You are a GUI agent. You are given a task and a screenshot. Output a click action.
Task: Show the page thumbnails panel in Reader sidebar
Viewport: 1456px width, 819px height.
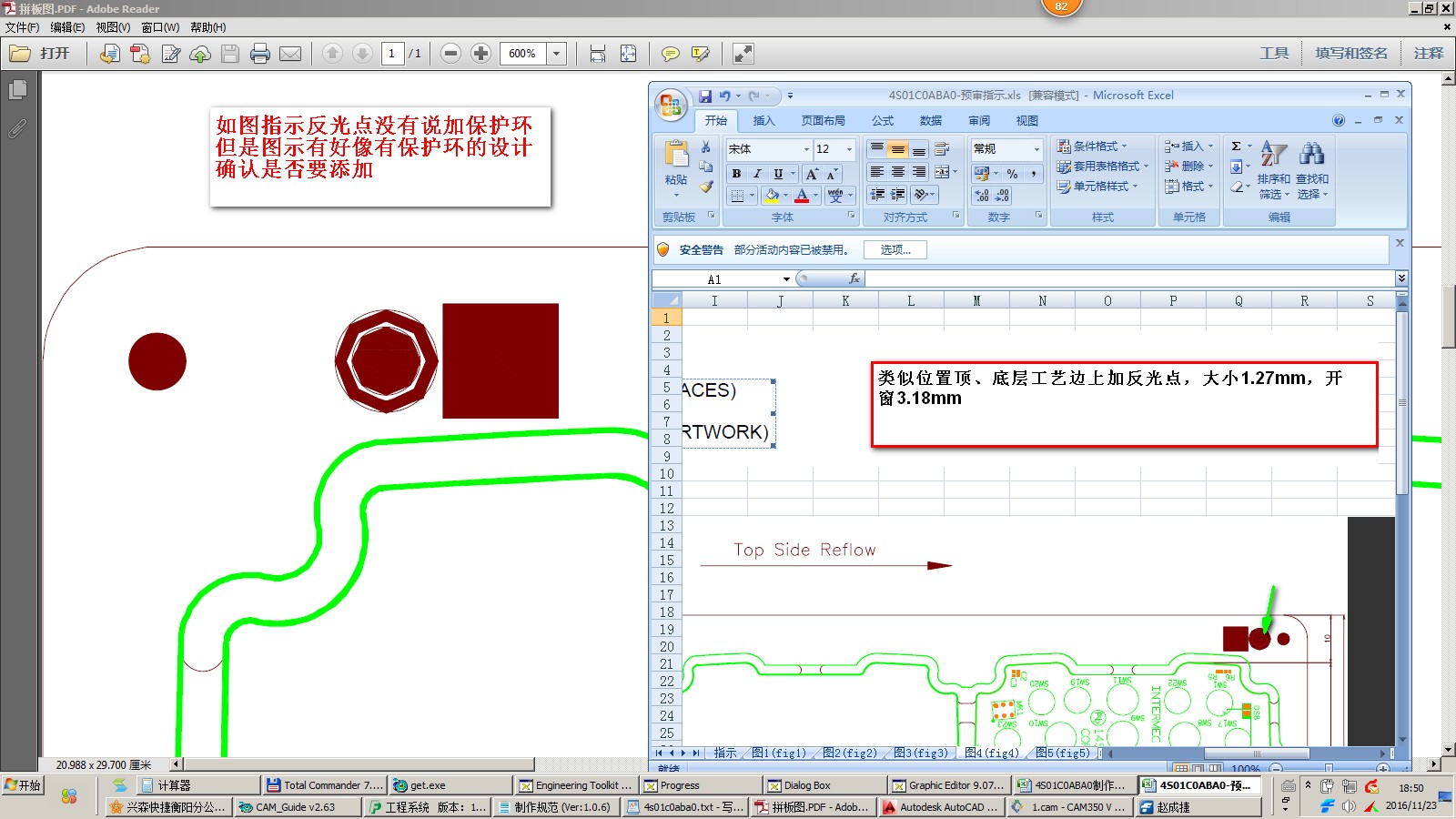click(17, 90)
